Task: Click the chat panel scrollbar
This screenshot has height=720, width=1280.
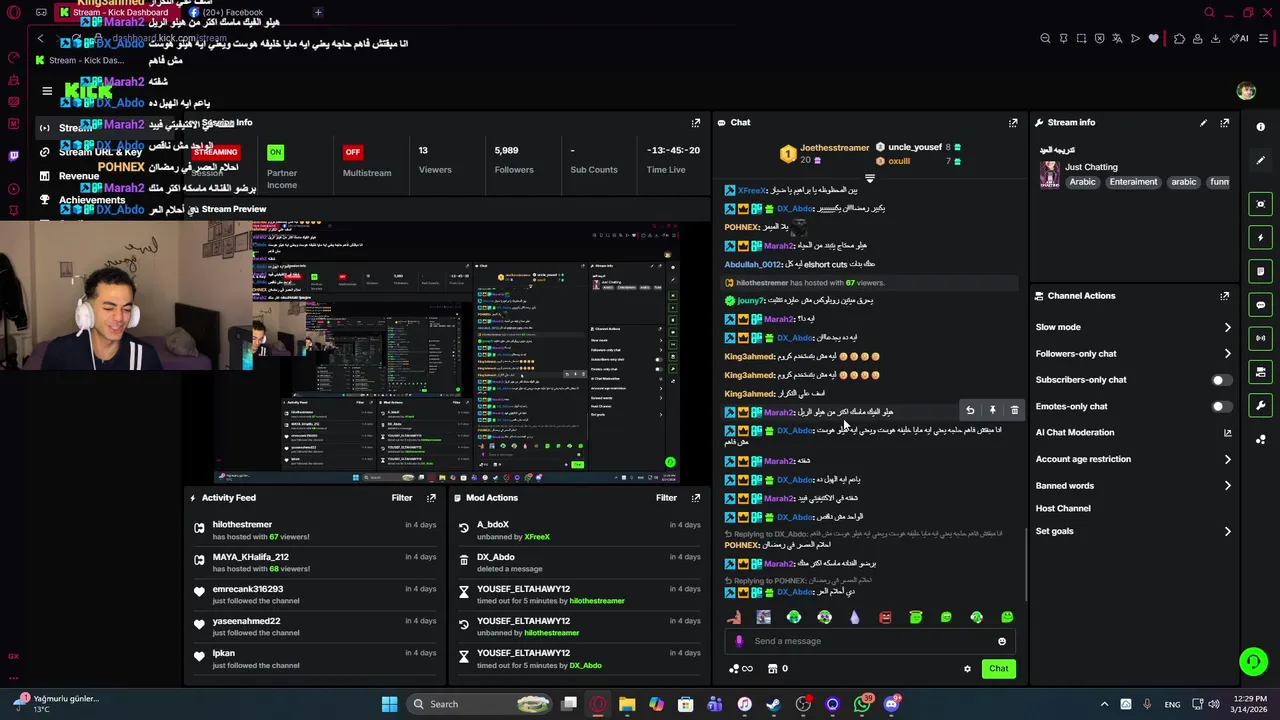Action: pos(1026,565)
